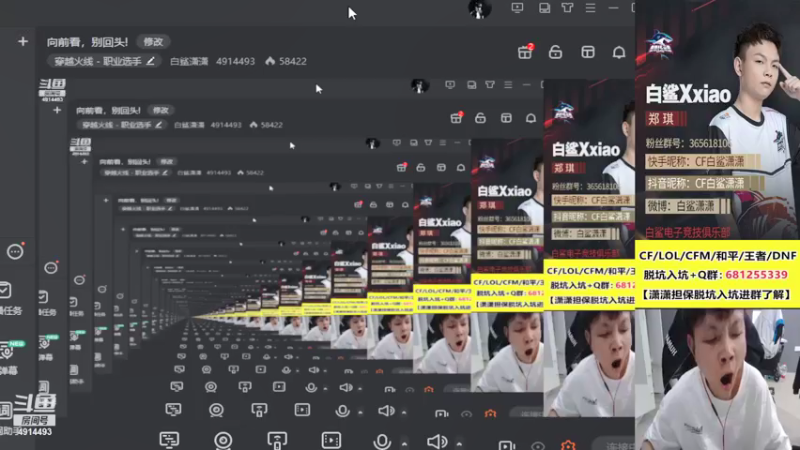The image size is (800, 450).
Task: Click 快手昵称: CF白鲨潇潇 row on largest card
Action: pyautogui.click(x=703, y=162)
